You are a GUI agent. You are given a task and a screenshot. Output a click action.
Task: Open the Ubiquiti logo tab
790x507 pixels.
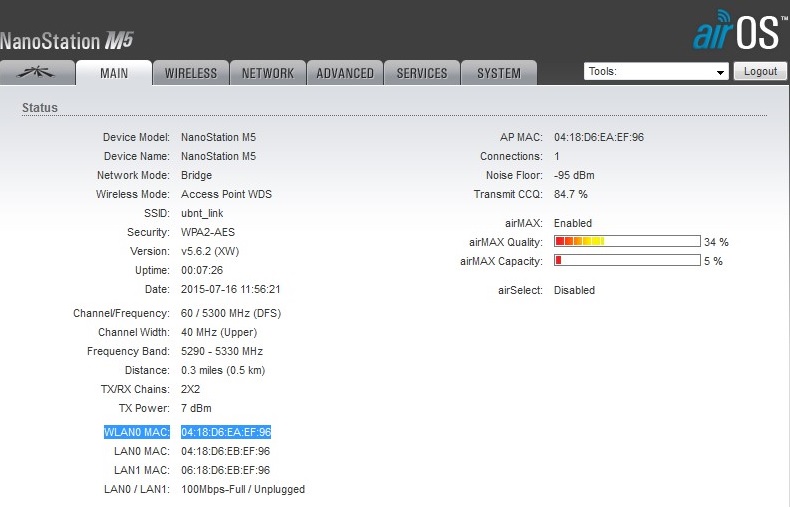tap(37, 73)
